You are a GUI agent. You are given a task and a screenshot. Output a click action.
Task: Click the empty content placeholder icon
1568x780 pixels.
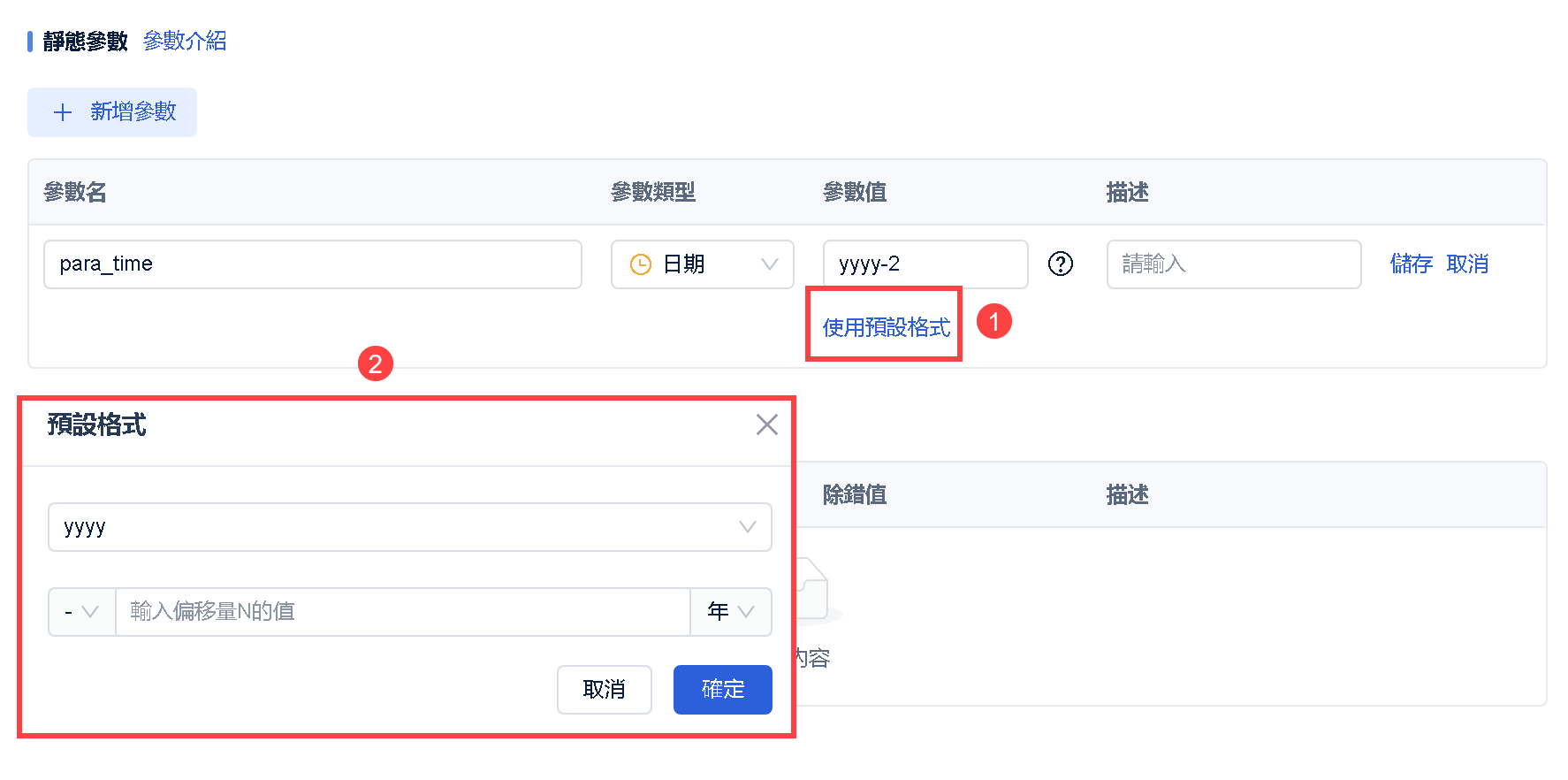[815, 591]
